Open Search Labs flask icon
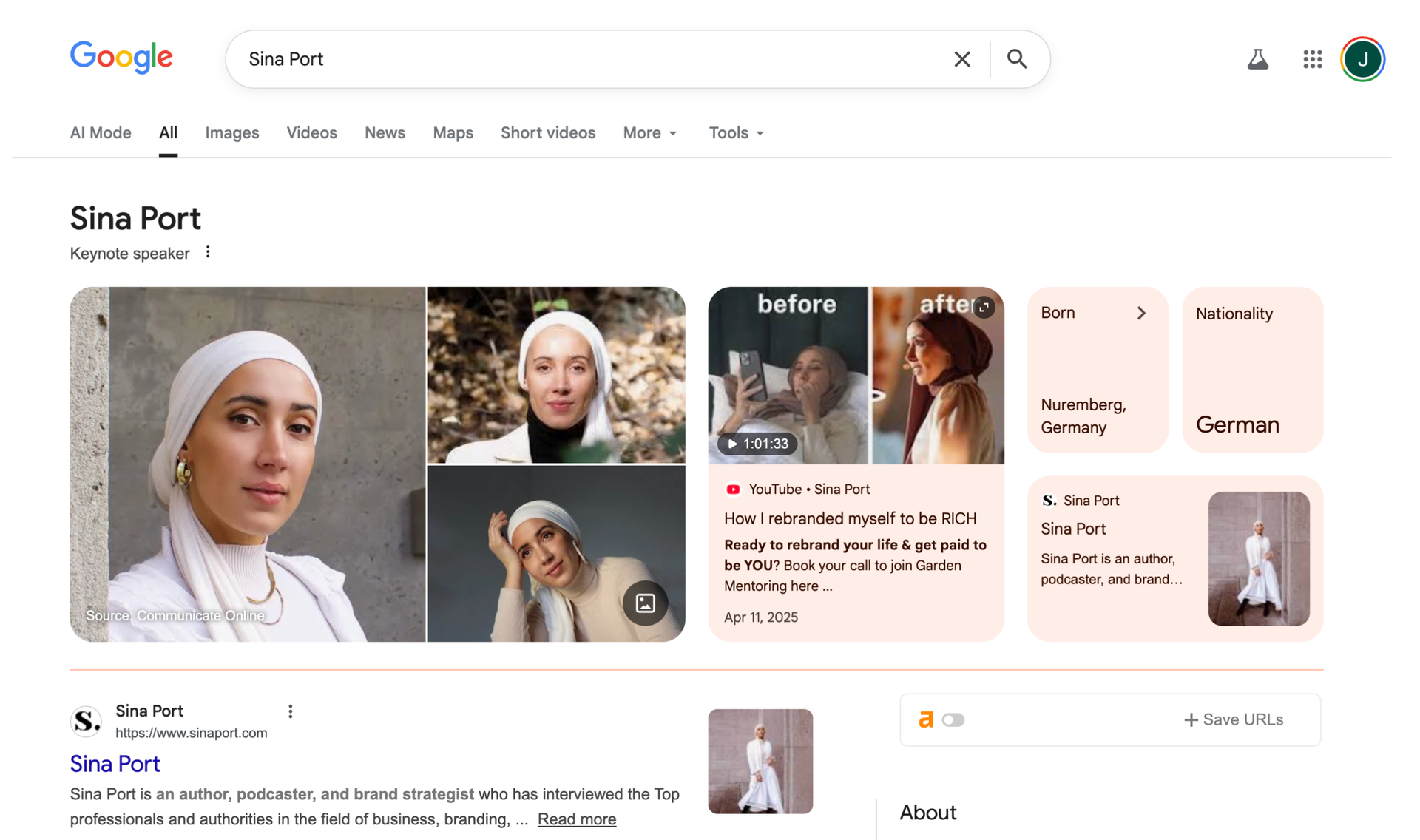The height and width of the screenshot is (840, 1420). (x=1257, y=59)
